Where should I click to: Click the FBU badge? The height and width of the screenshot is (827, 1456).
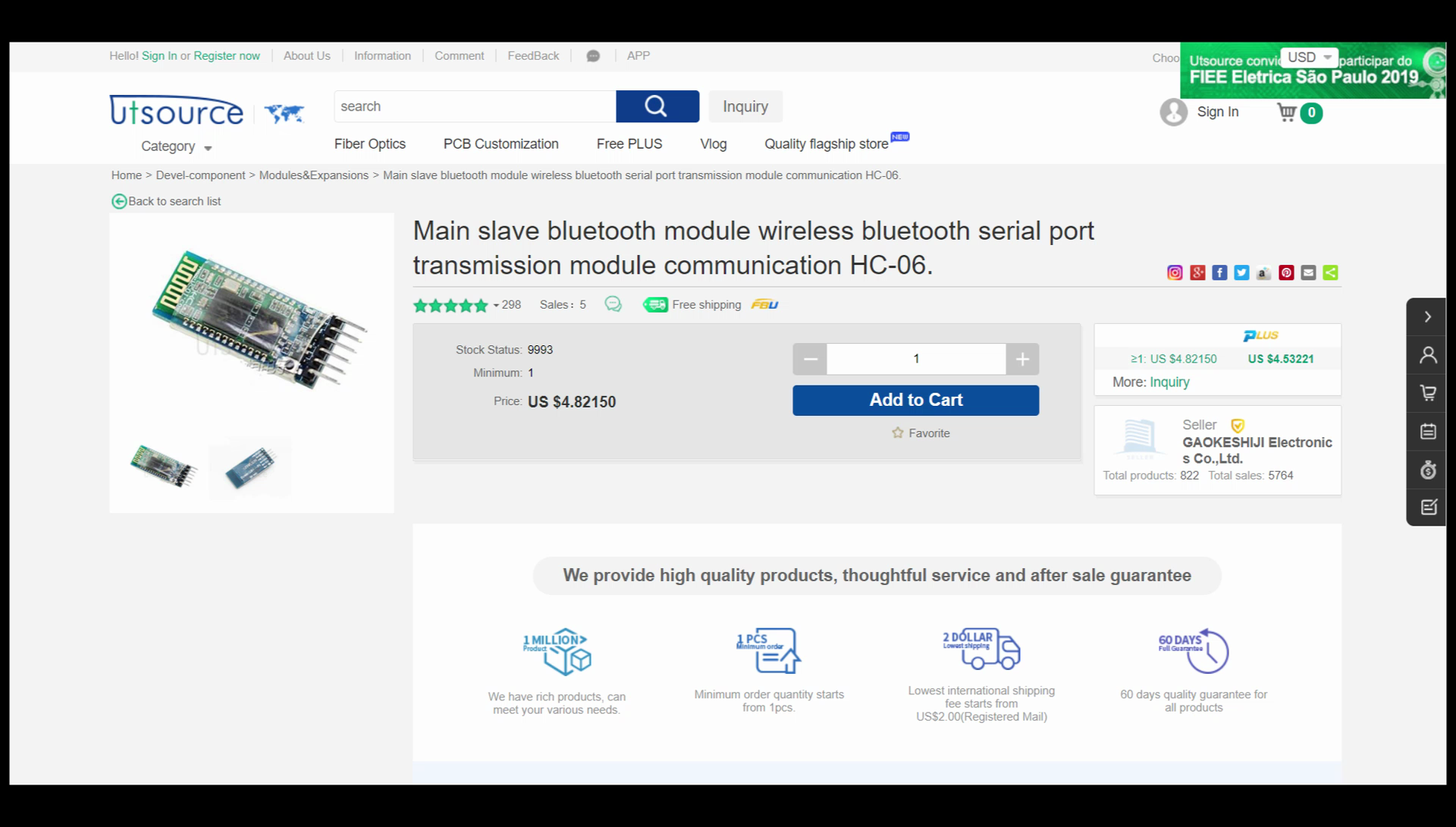point(764,305)
